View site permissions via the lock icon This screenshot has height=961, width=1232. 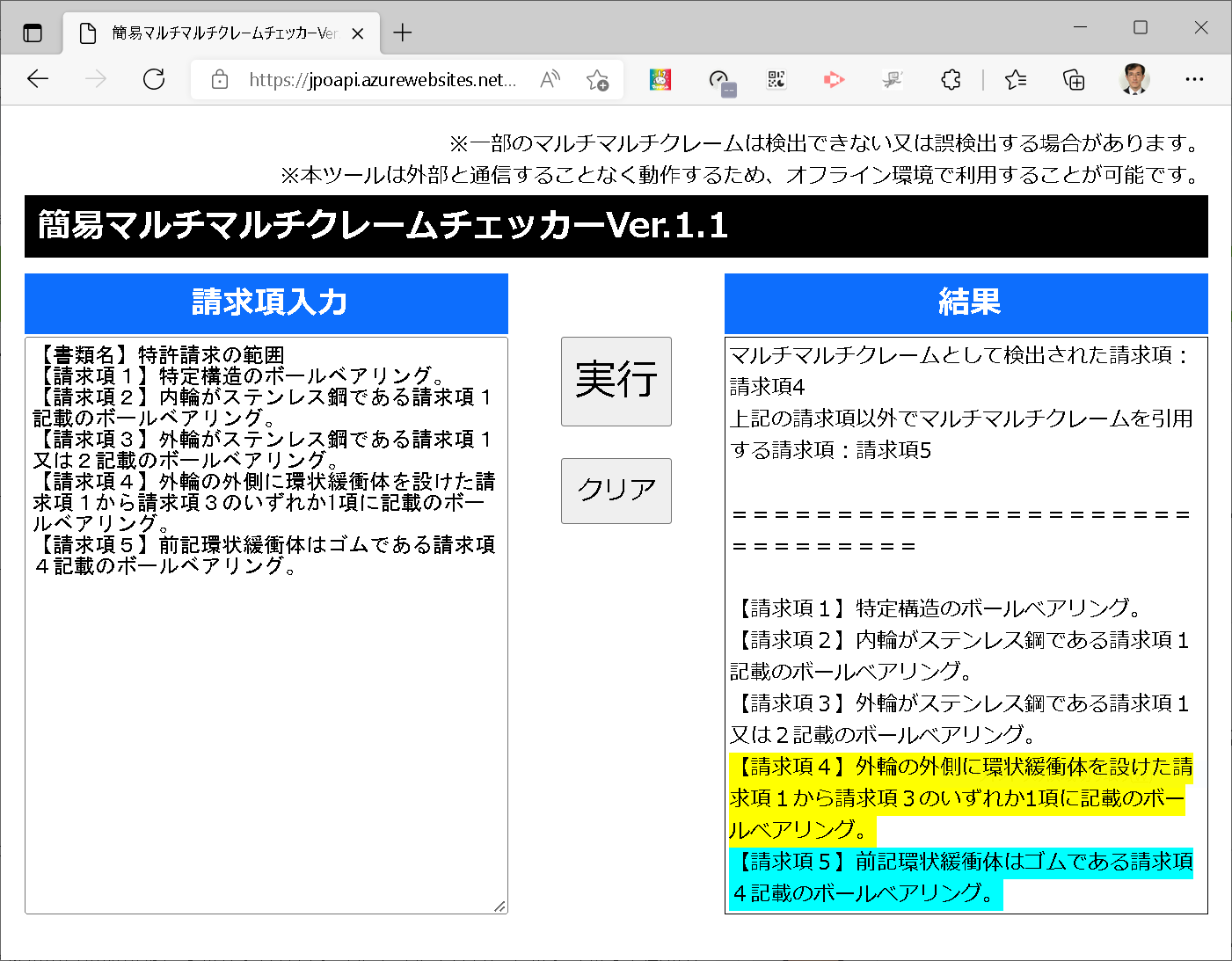[220, 79]
